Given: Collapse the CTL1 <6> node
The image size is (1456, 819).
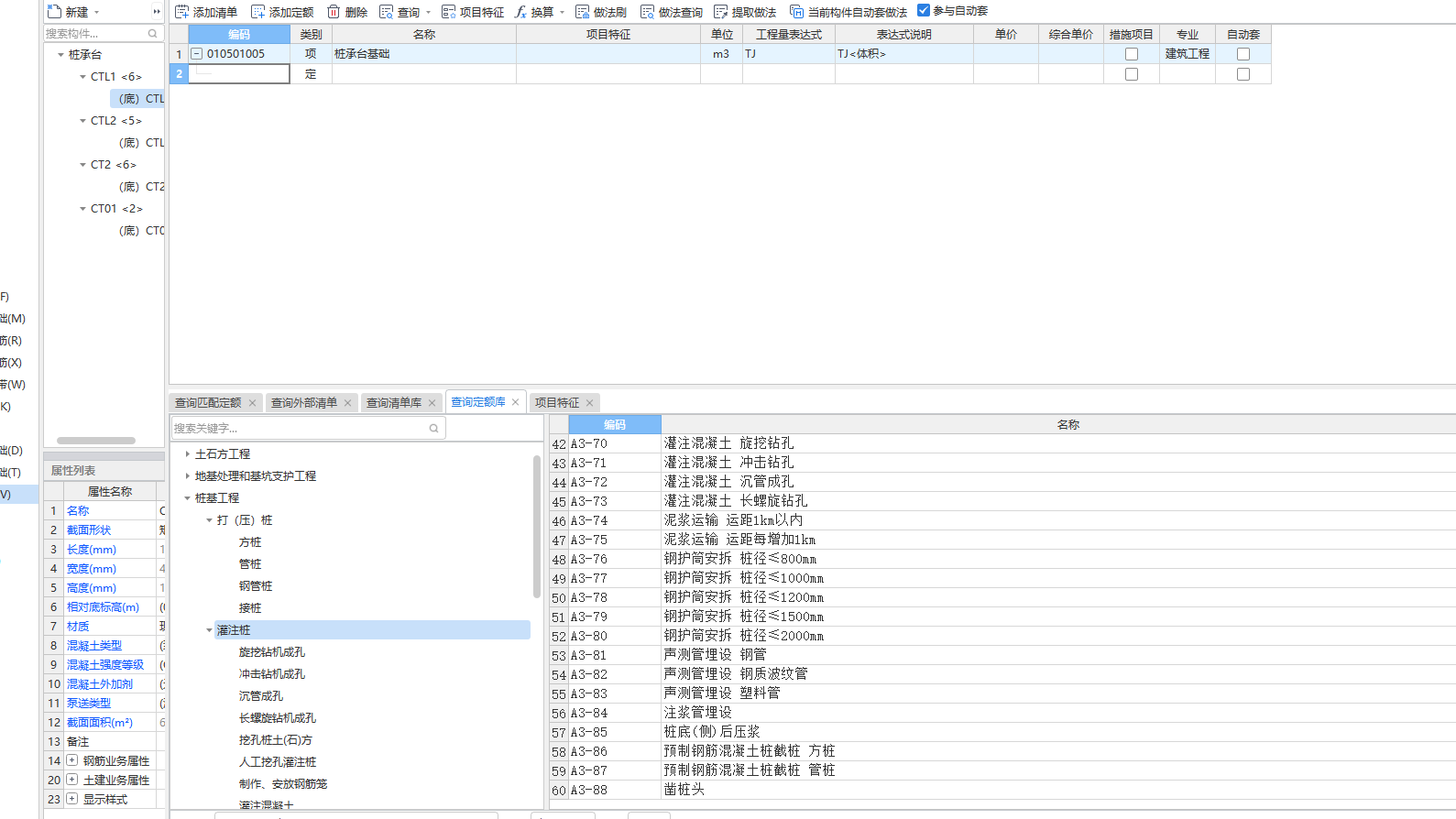Looking at the screenshot, I should (82, 77).
